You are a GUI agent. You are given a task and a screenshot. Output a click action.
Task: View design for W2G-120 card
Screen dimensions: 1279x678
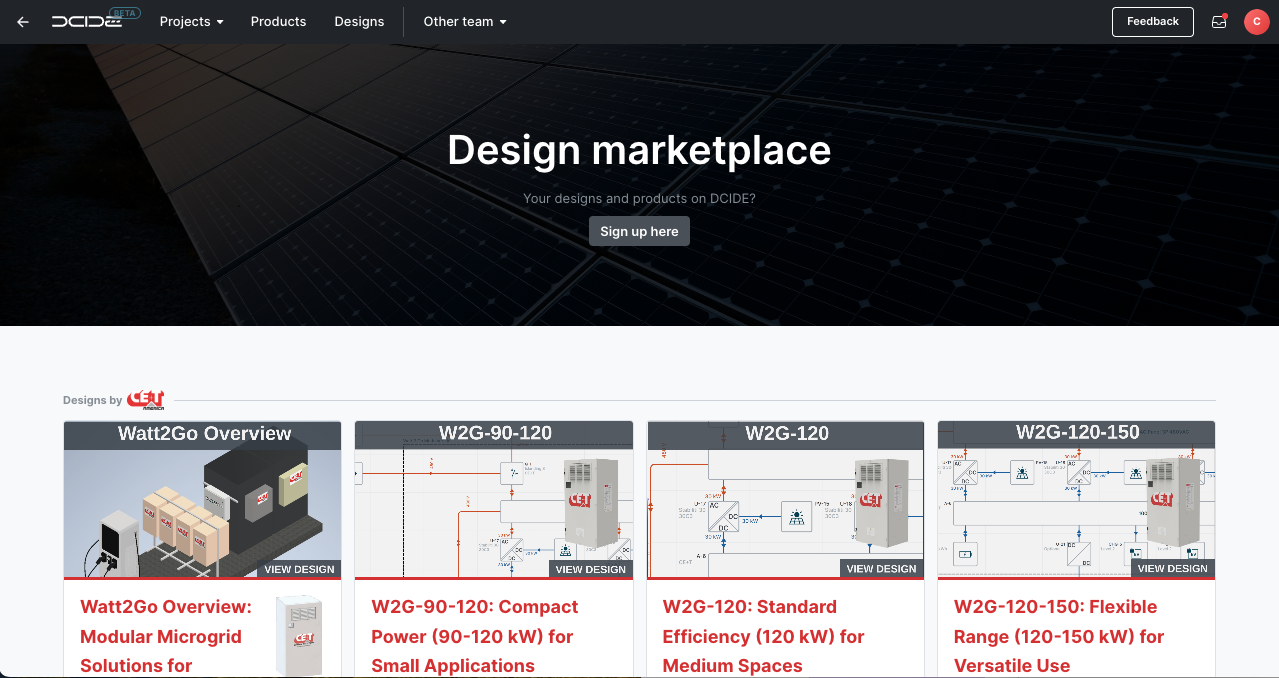tap(881, 569)
